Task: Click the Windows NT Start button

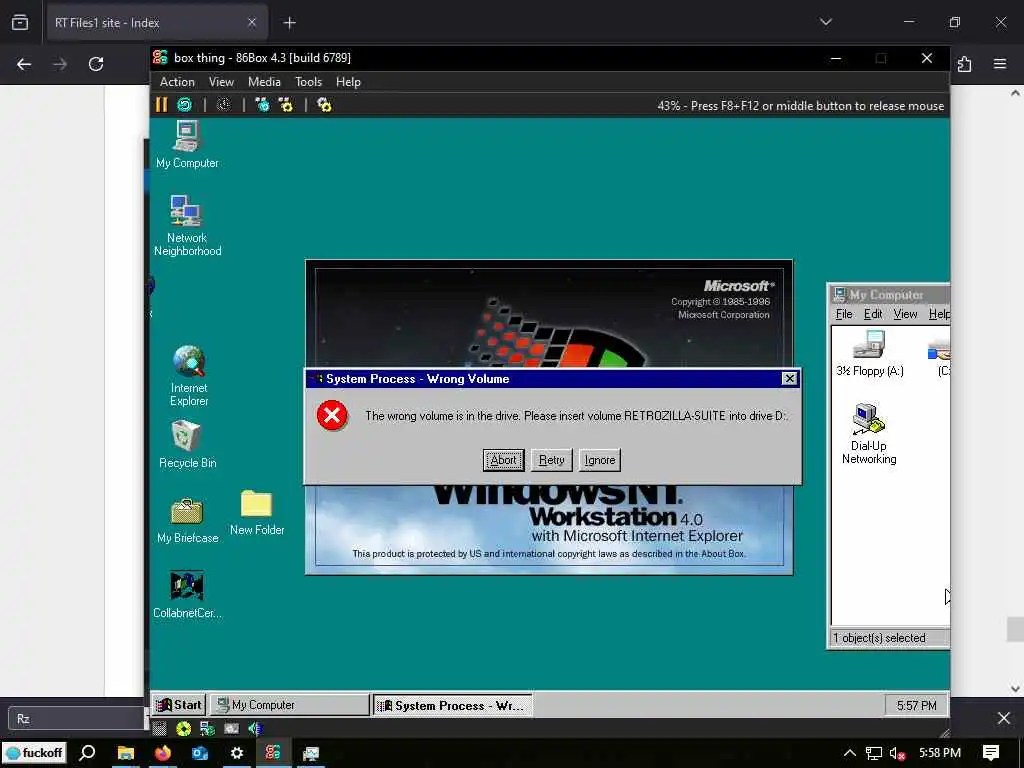Action: click(179, 705)
